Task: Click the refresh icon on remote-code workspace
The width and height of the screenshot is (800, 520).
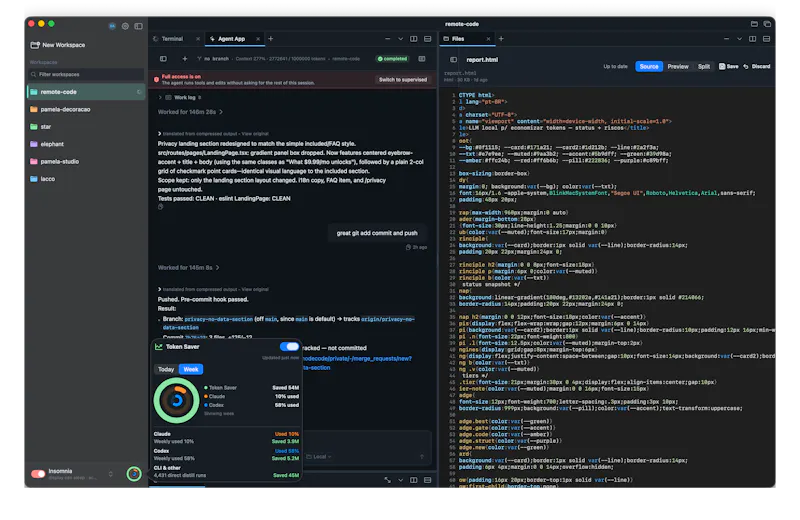Action: coord(139,92)
